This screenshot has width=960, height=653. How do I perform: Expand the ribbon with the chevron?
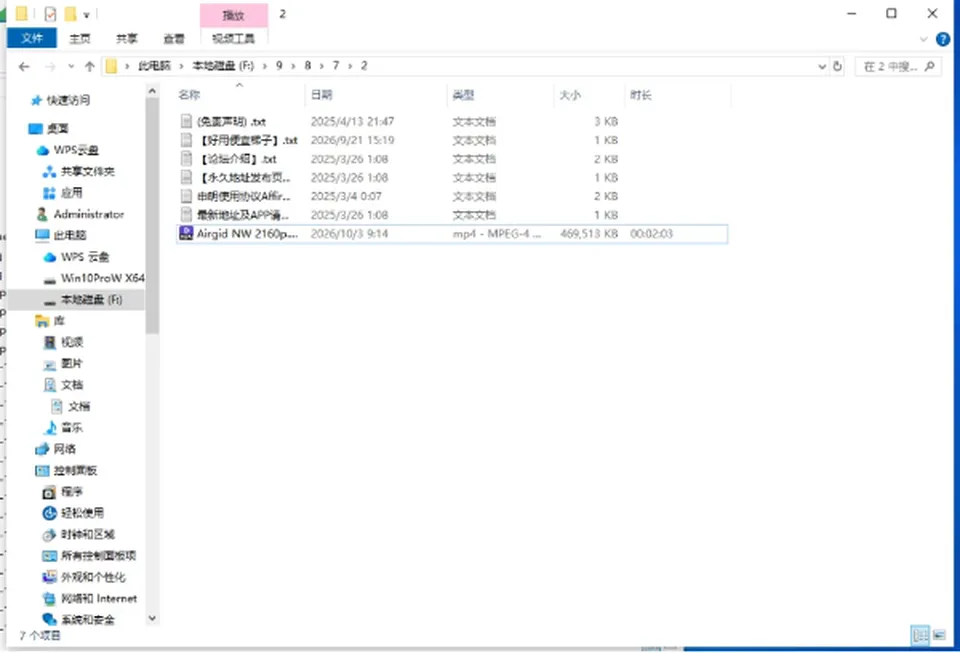tap(923, 39)
